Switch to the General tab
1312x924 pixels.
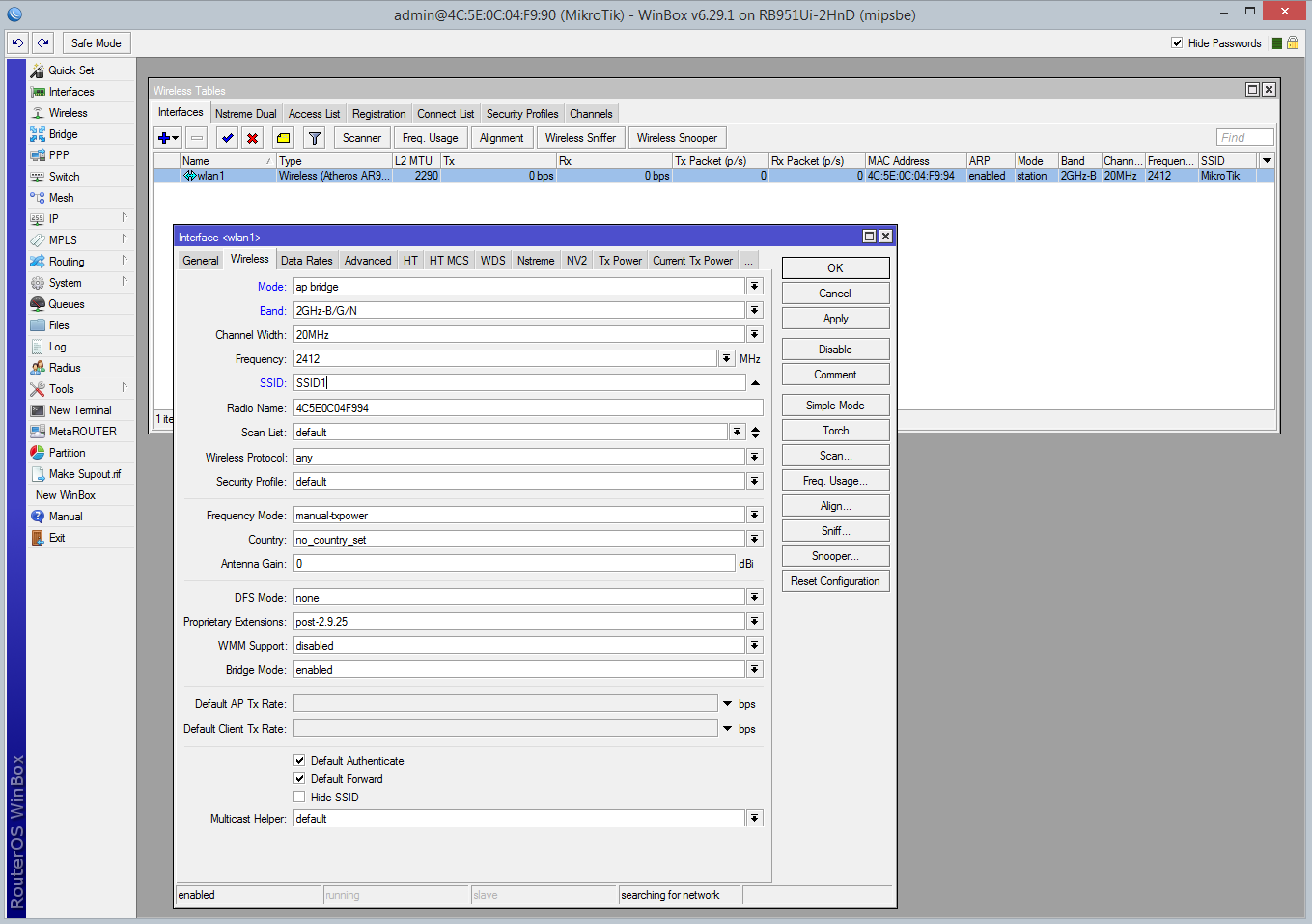201,261
